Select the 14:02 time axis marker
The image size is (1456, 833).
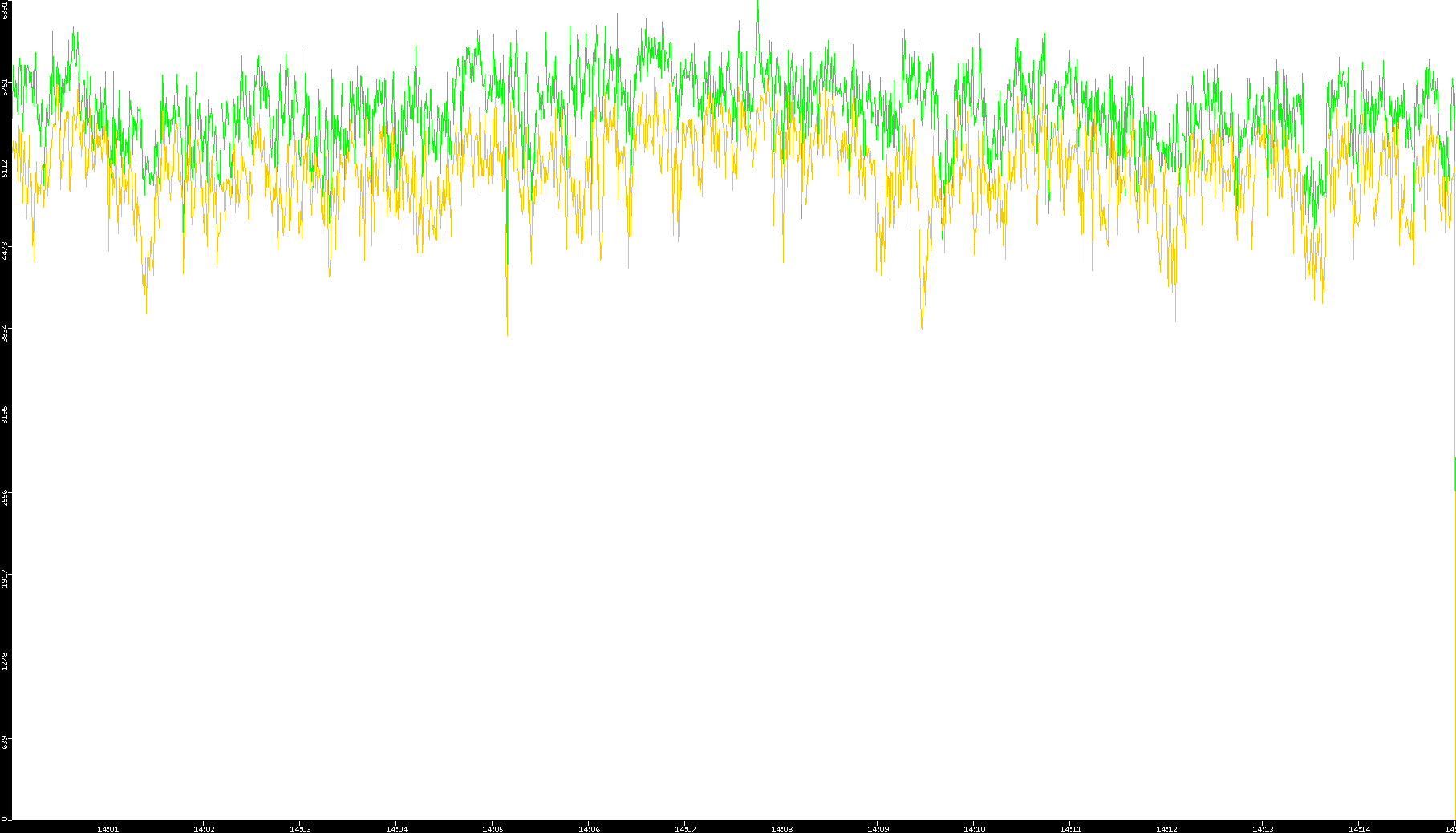tap(204, 829)
